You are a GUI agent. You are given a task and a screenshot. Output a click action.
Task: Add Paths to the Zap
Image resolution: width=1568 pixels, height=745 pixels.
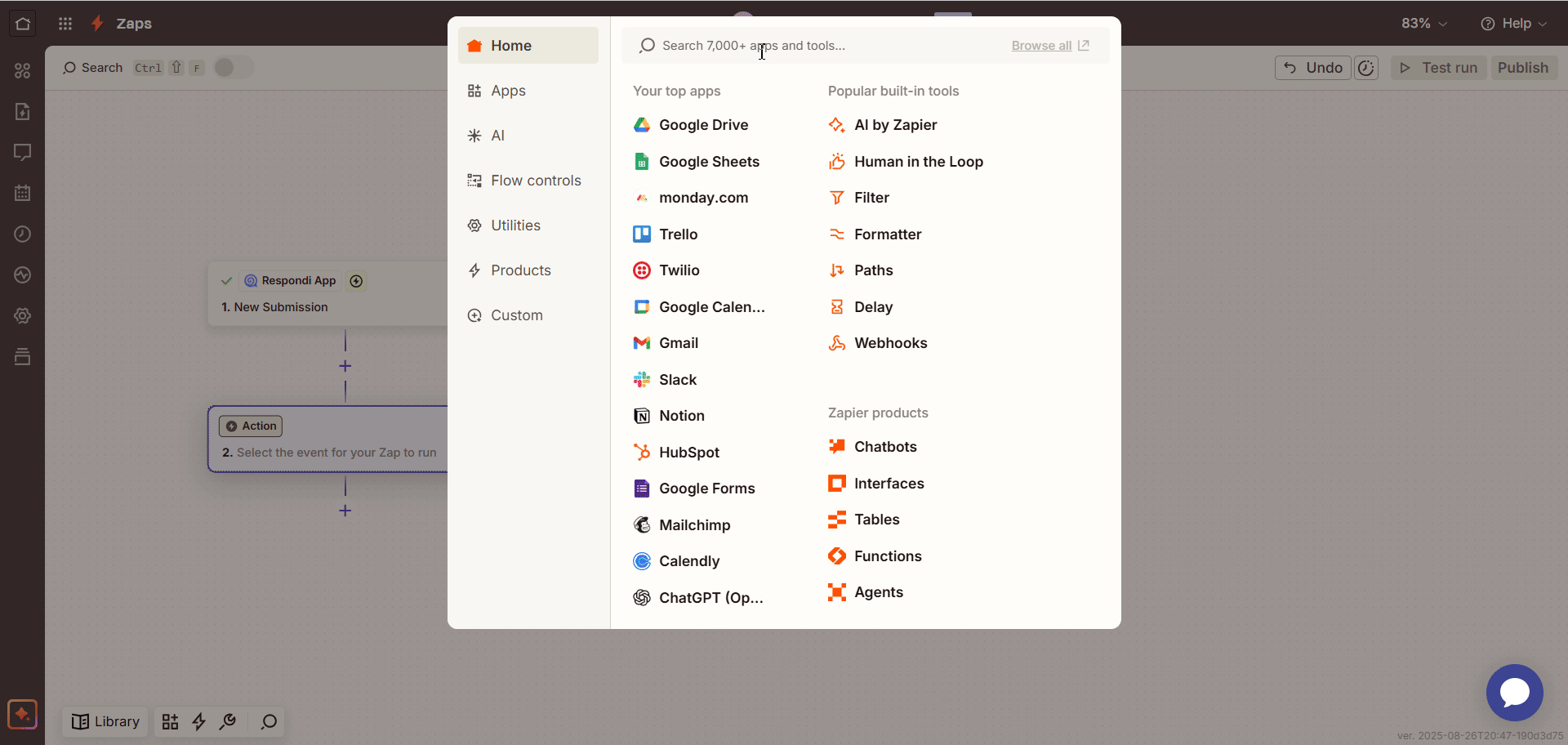861,270
